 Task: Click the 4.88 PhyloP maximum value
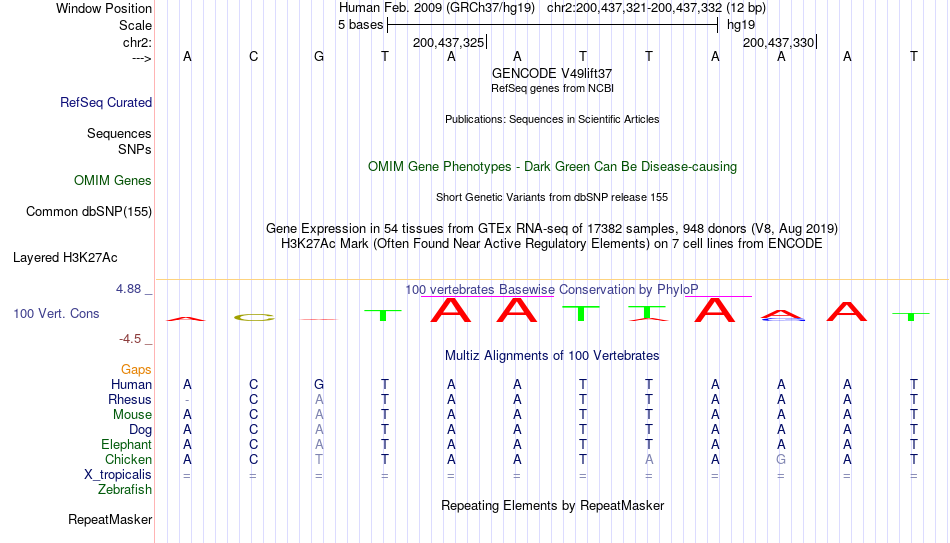coord(128,289)
